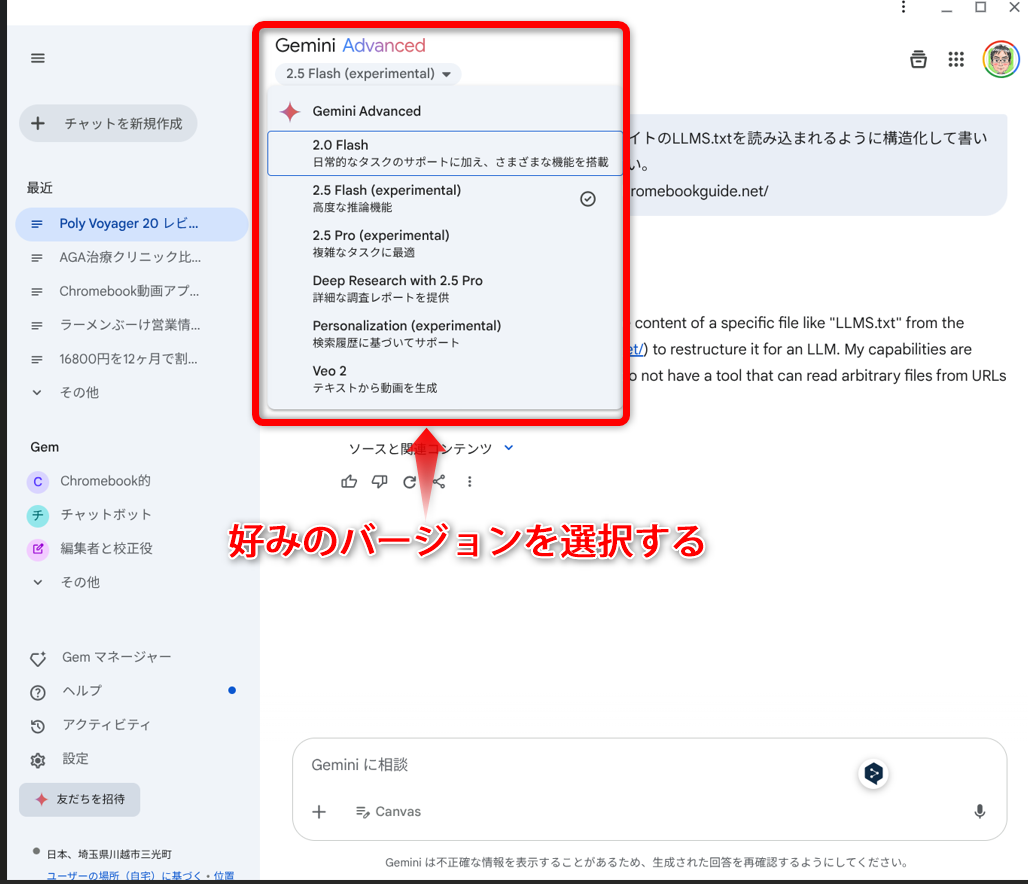Minimize the browser window
Screen dimensions: 1028x884
coord(947,9)
